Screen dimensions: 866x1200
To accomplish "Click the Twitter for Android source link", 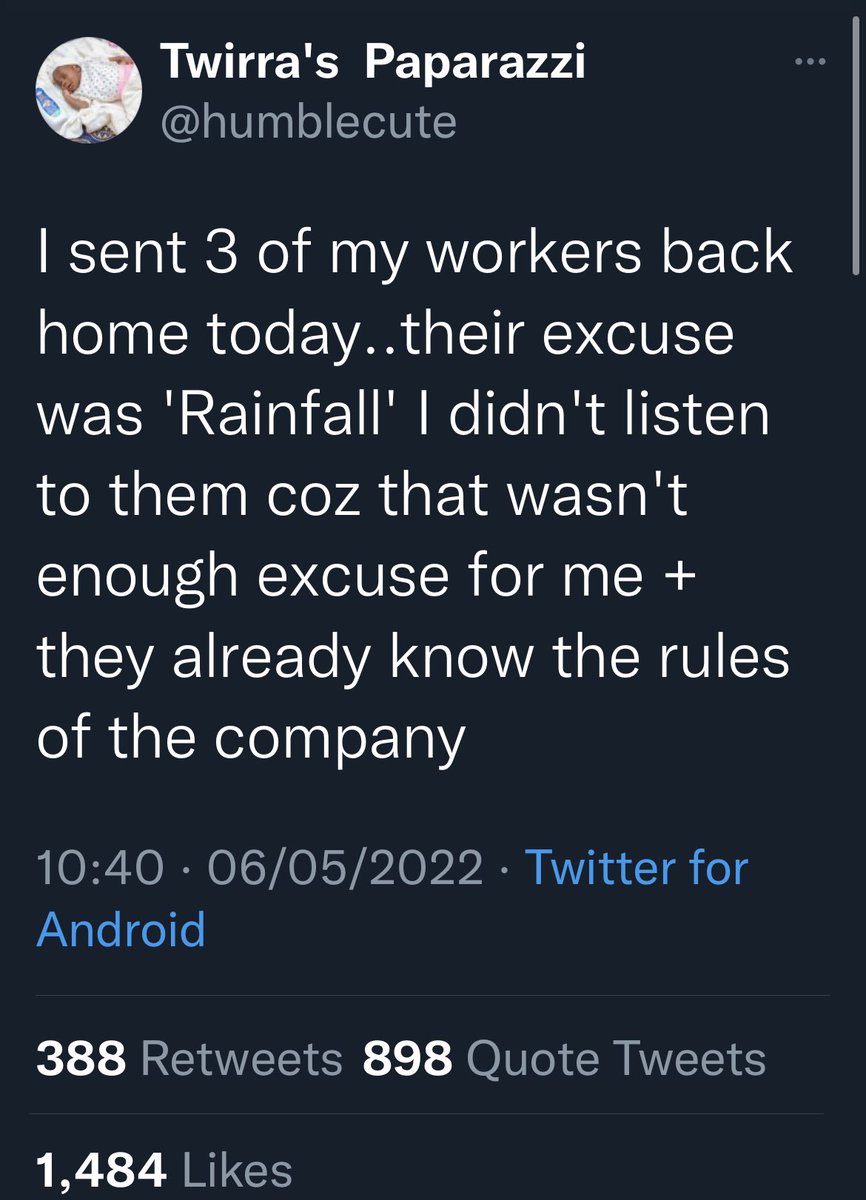I will (x=392, y=897).
